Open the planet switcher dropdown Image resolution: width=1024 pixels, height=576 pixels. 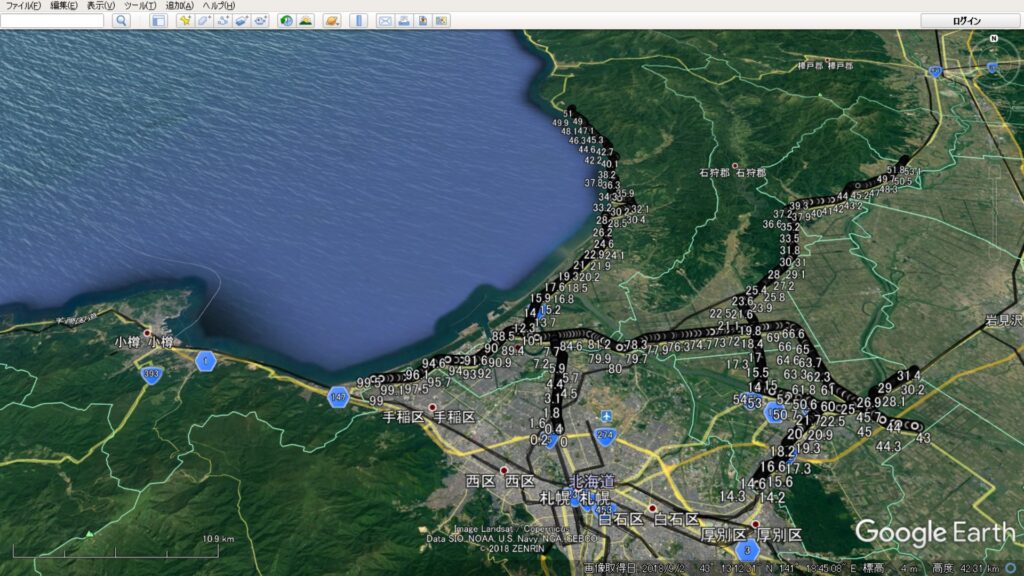pyautogui.click(x=332, y=21)
